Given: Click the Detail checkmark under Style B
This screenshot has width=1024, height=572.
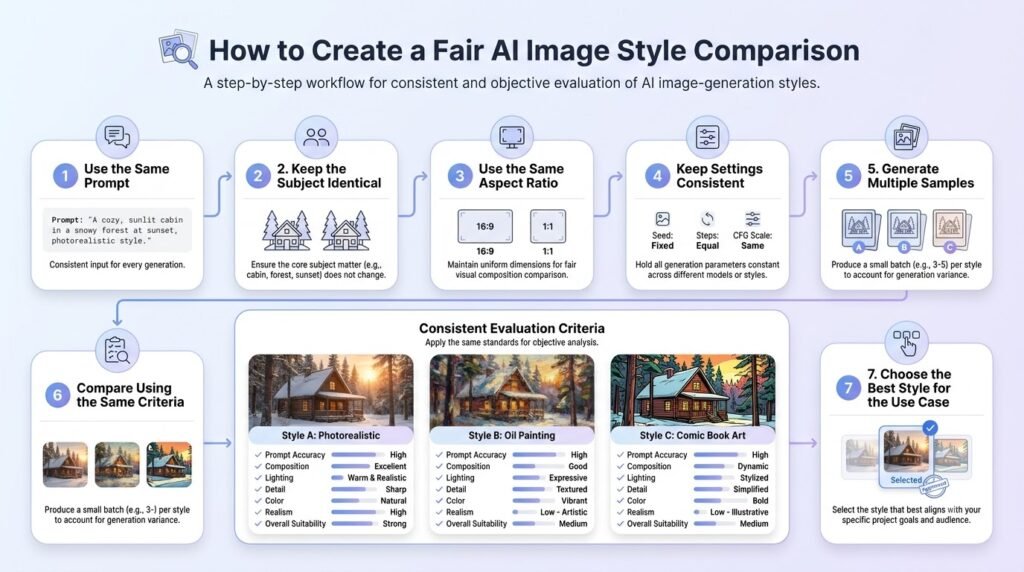Looking at the screenshot, I should (440, 489).
